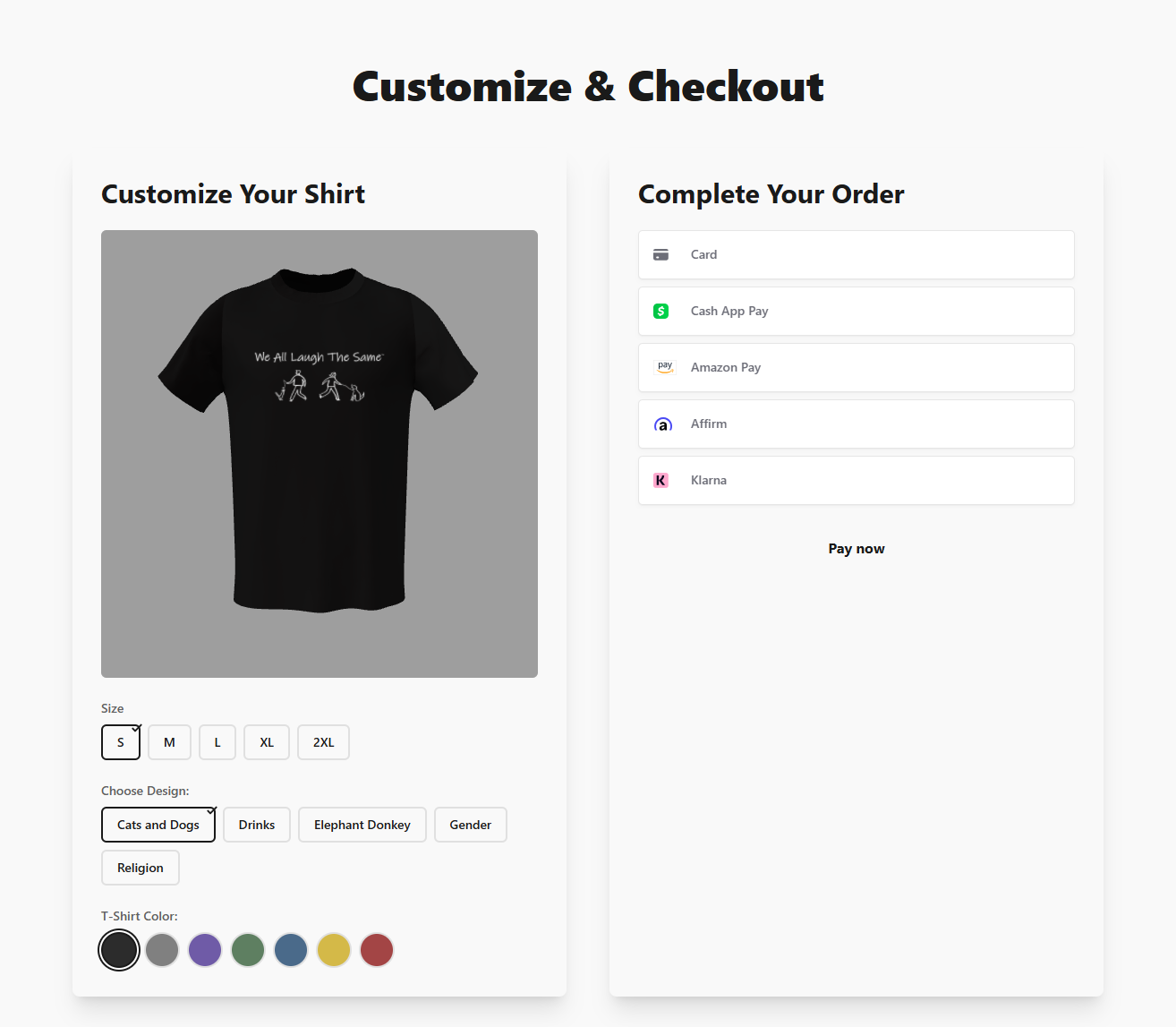Click the Pay now button
This screenshot has height=1027, width=1176.
coord(856,548)
